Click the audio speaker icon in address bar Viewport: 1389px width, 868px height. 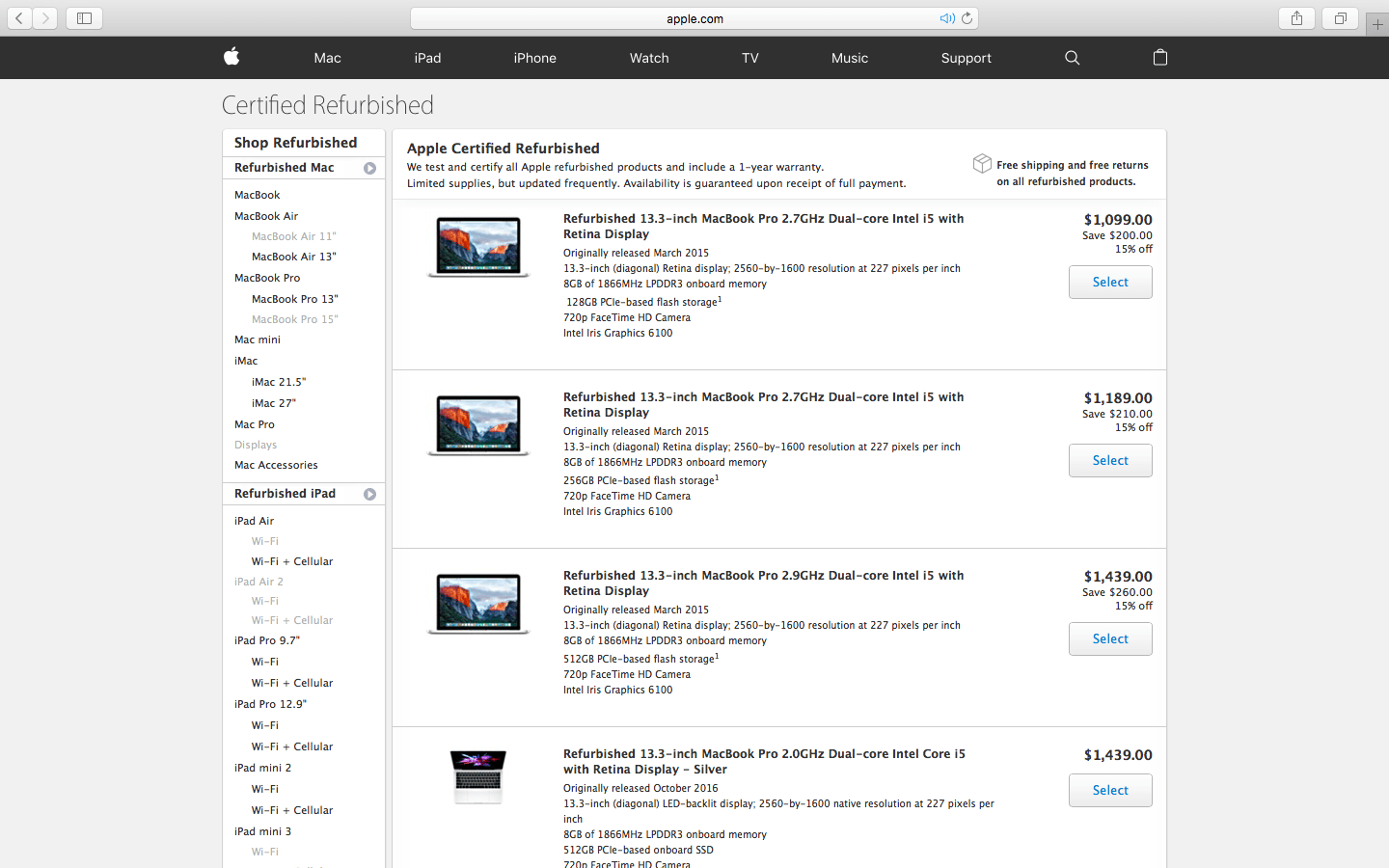[x=947, y=18]
